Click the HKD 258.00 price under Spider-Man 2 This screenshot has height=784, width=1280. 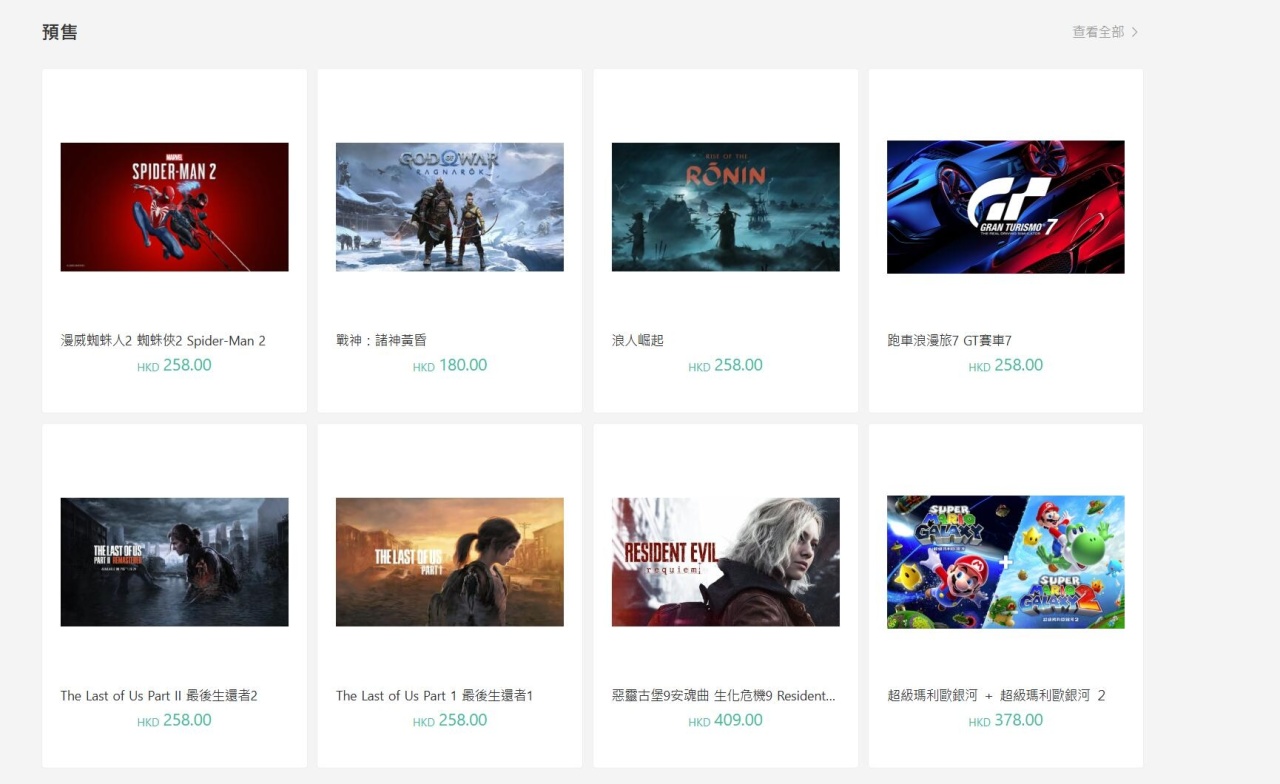(174, 366)
